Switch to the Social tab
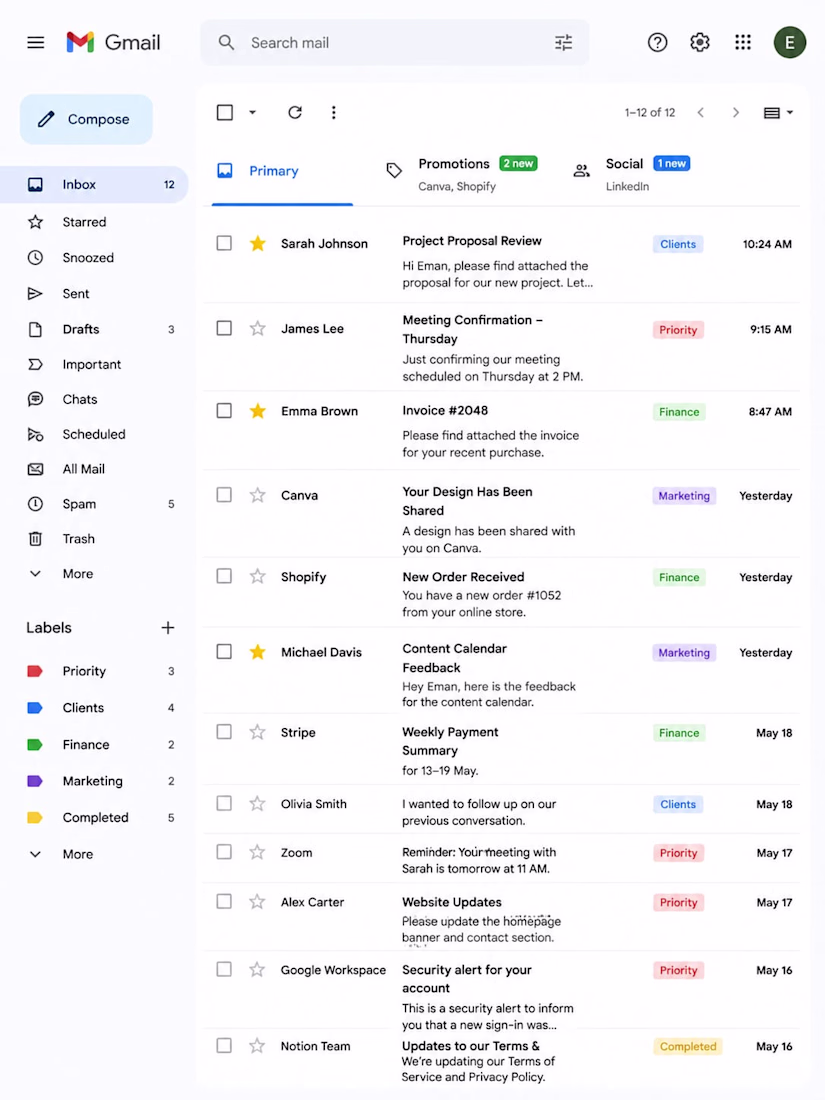Viewport: 825px width, 1100px height. (x=631, y=173)
